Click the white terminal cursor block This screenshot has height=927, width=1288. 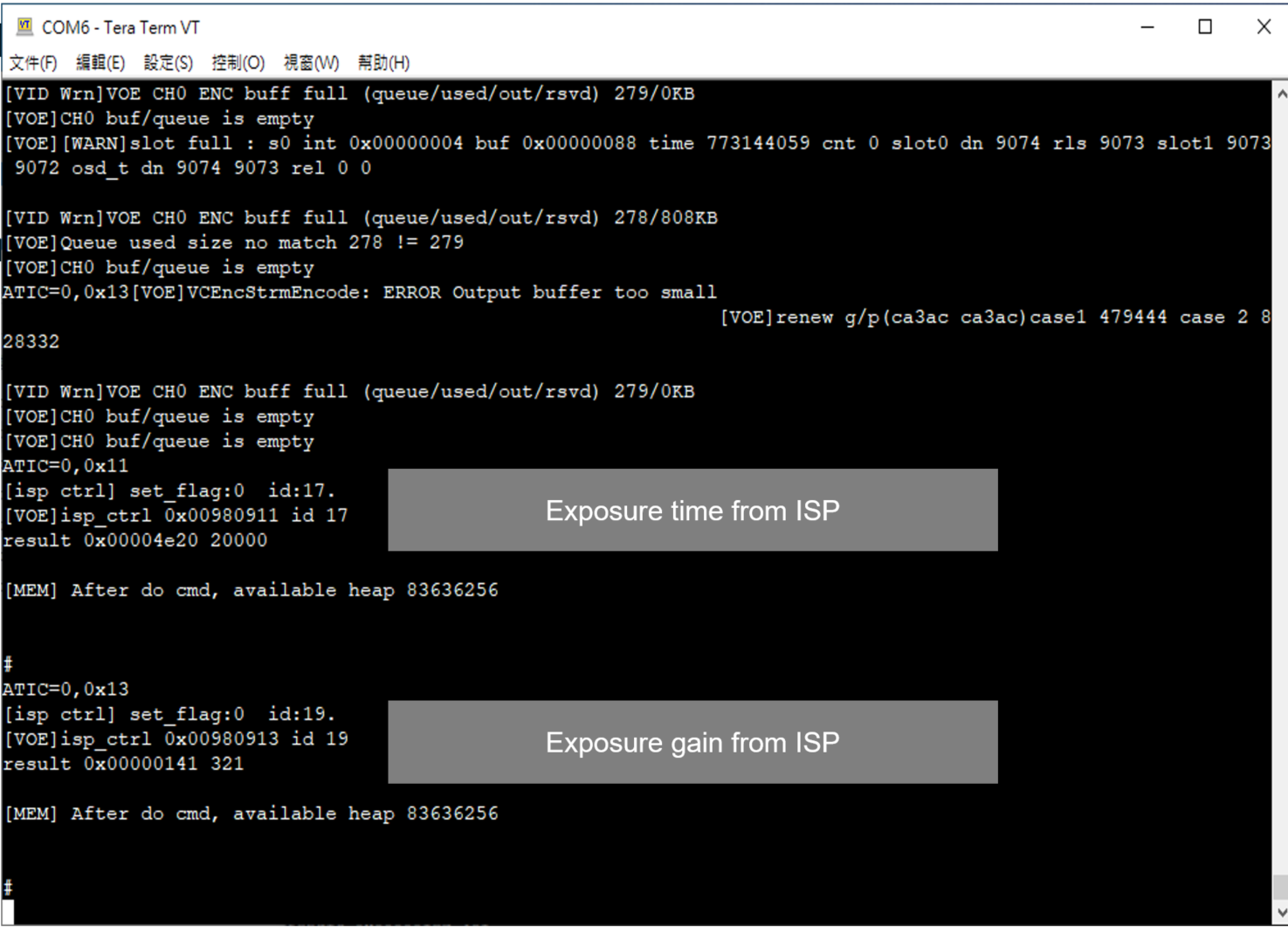8,911
